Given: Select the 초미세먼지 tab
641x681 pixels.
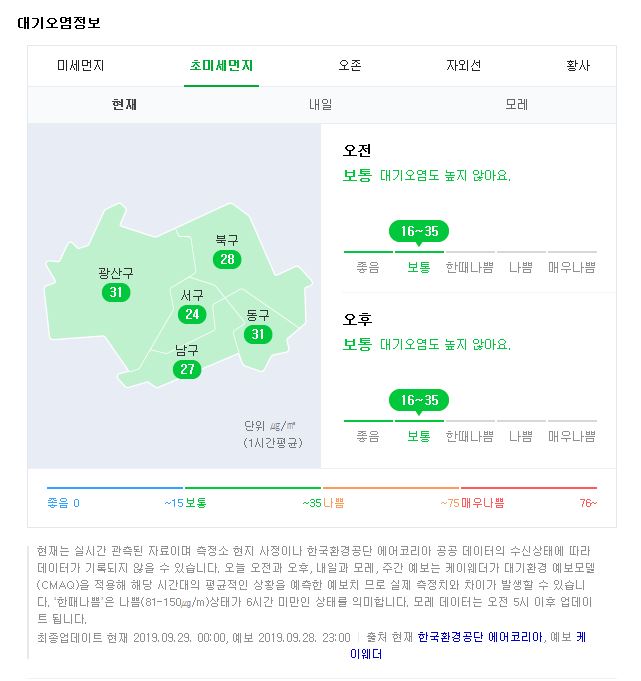Looking at the screenshot, I should click(221, 66).
